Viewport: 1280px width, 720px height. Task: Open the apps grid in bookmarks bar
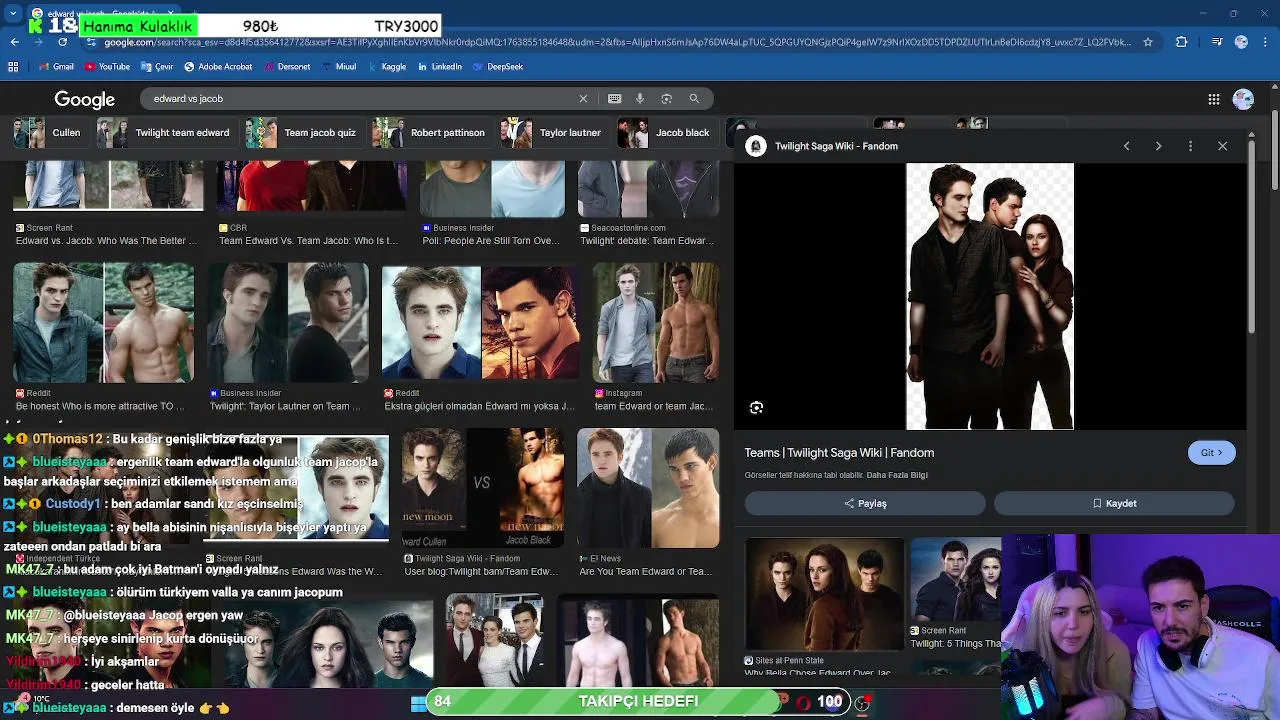(13, 67)
